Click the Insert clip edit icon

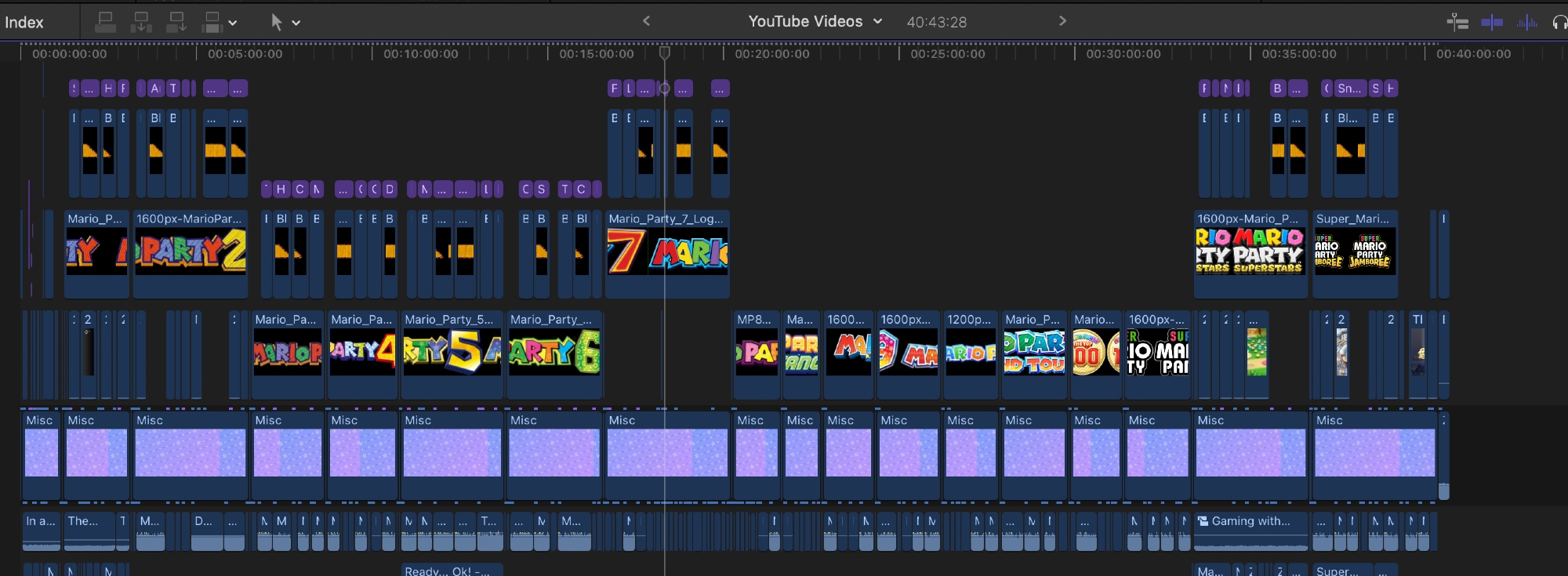pyautogui.click(x=141, y=22)
